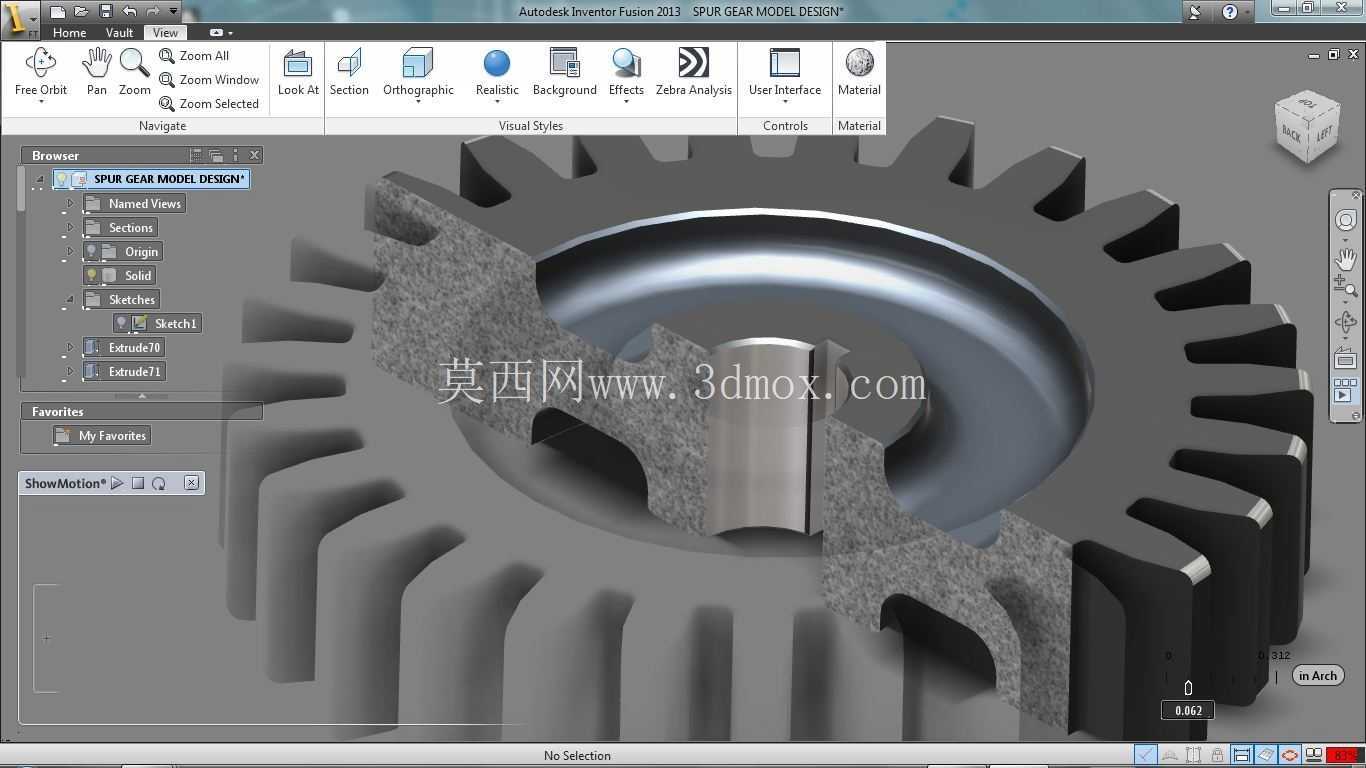Click Zoom Window
1366x768 pixels.
pos(209,80)
